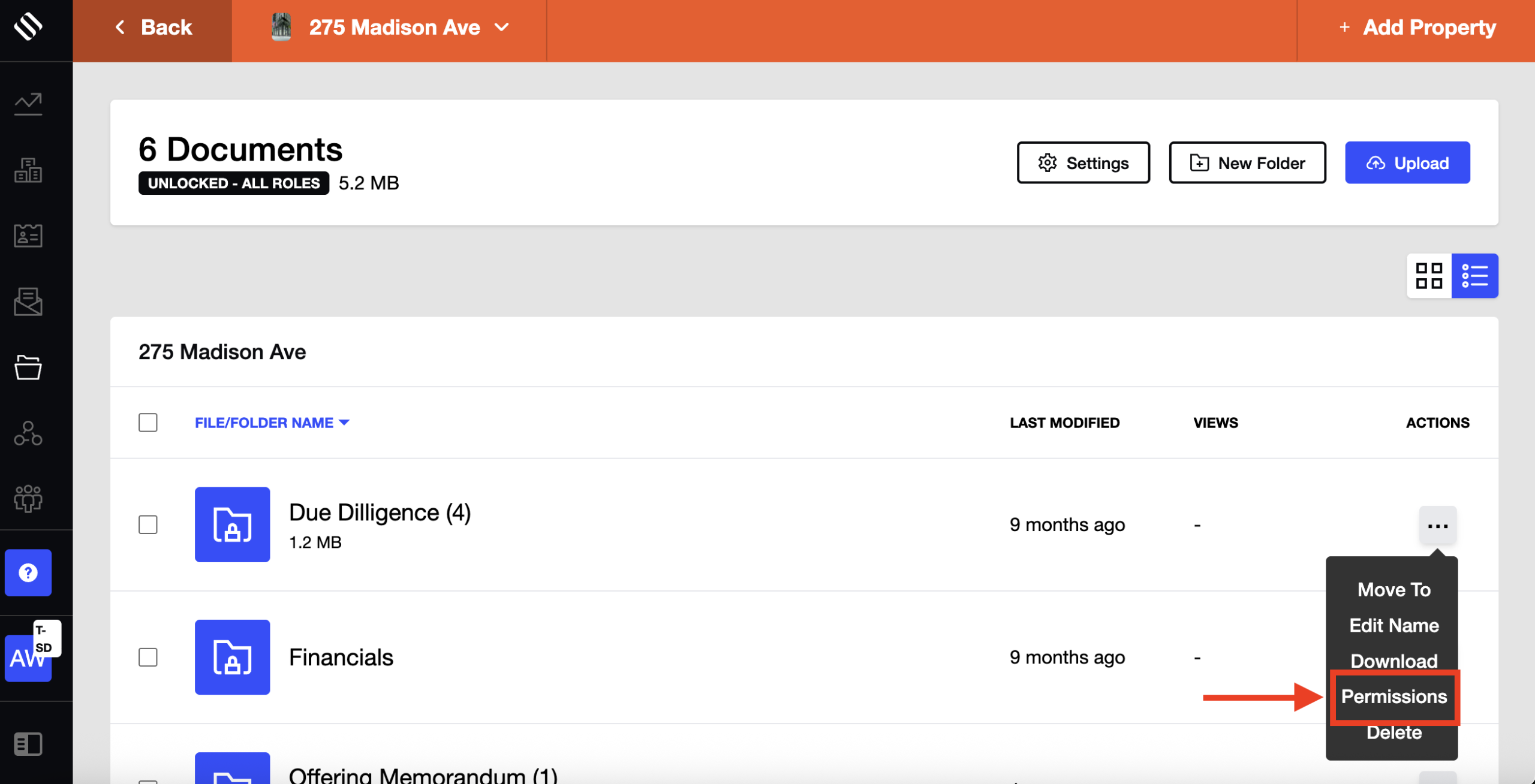Select Permissions from the context menu
The image size is (1535, 784).
click(1393, 696)
